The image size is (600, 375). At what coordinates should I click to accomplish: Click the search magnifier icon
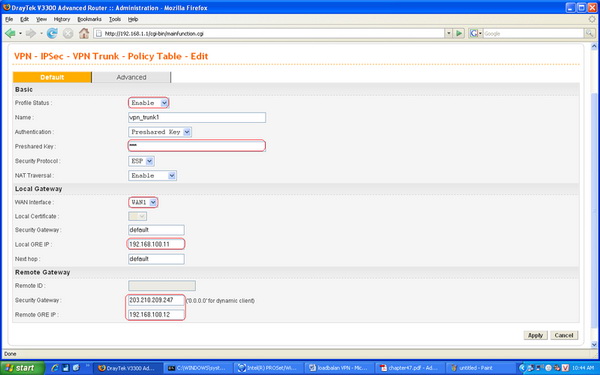tap(589, 34)
